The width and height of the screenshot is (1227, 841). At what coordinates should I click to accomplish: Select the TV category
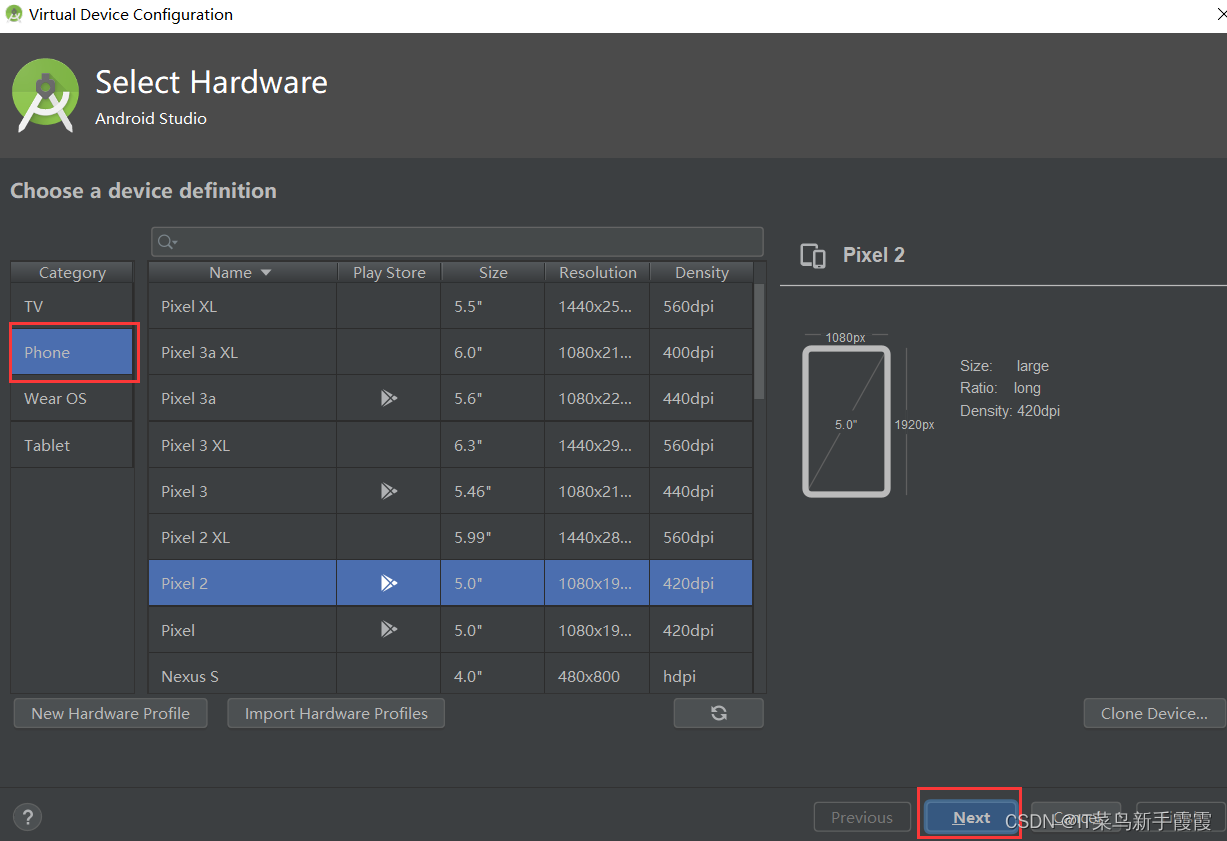click(x=72, y=306)
